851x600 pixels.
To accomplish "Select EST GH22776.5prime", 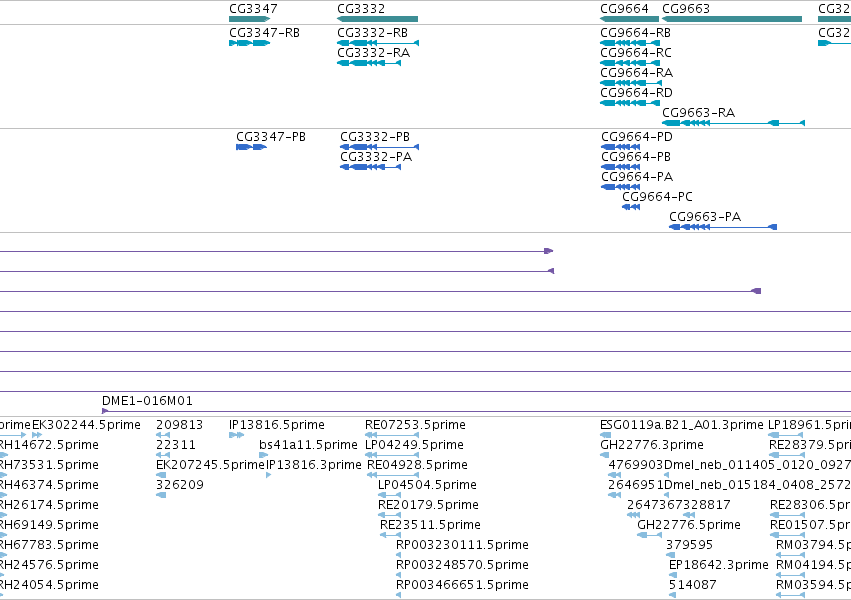I will click(x=689, y=525).
